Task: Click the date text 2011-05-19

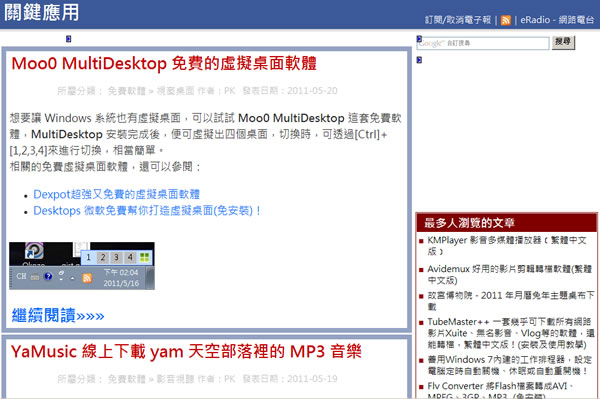Action: pos(312,379)
